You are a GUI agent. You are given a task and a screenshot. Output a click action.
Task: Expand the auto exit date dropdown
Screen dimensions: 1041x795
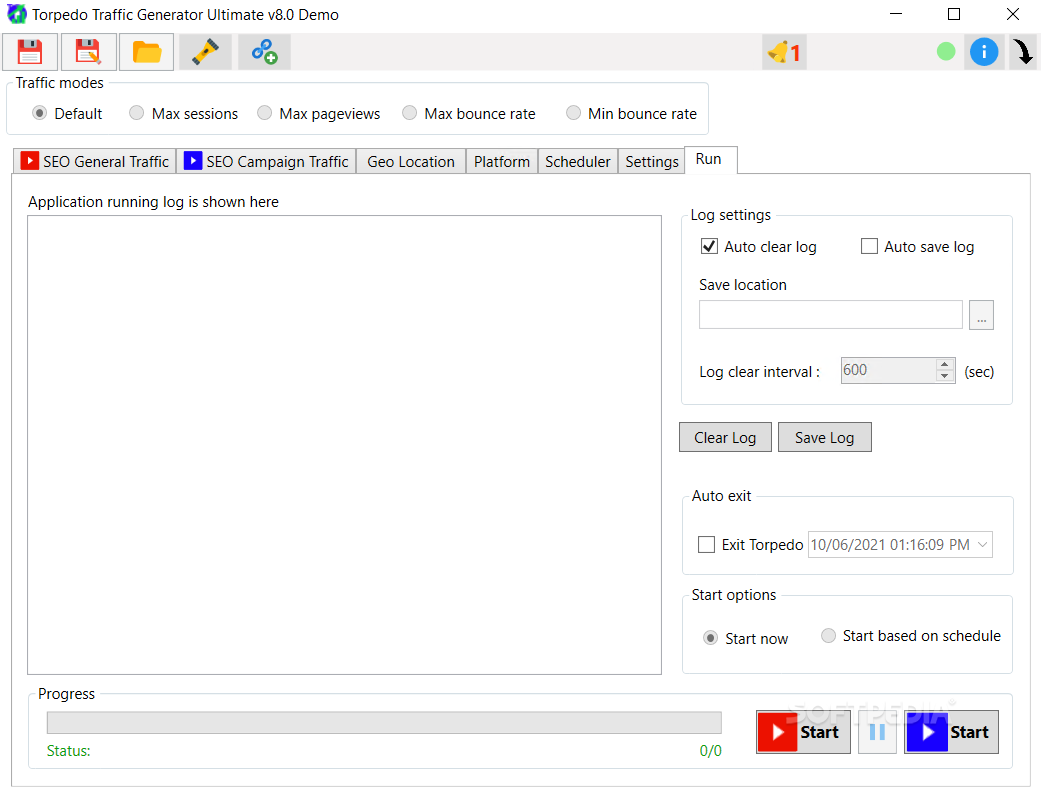pos(983,545)
